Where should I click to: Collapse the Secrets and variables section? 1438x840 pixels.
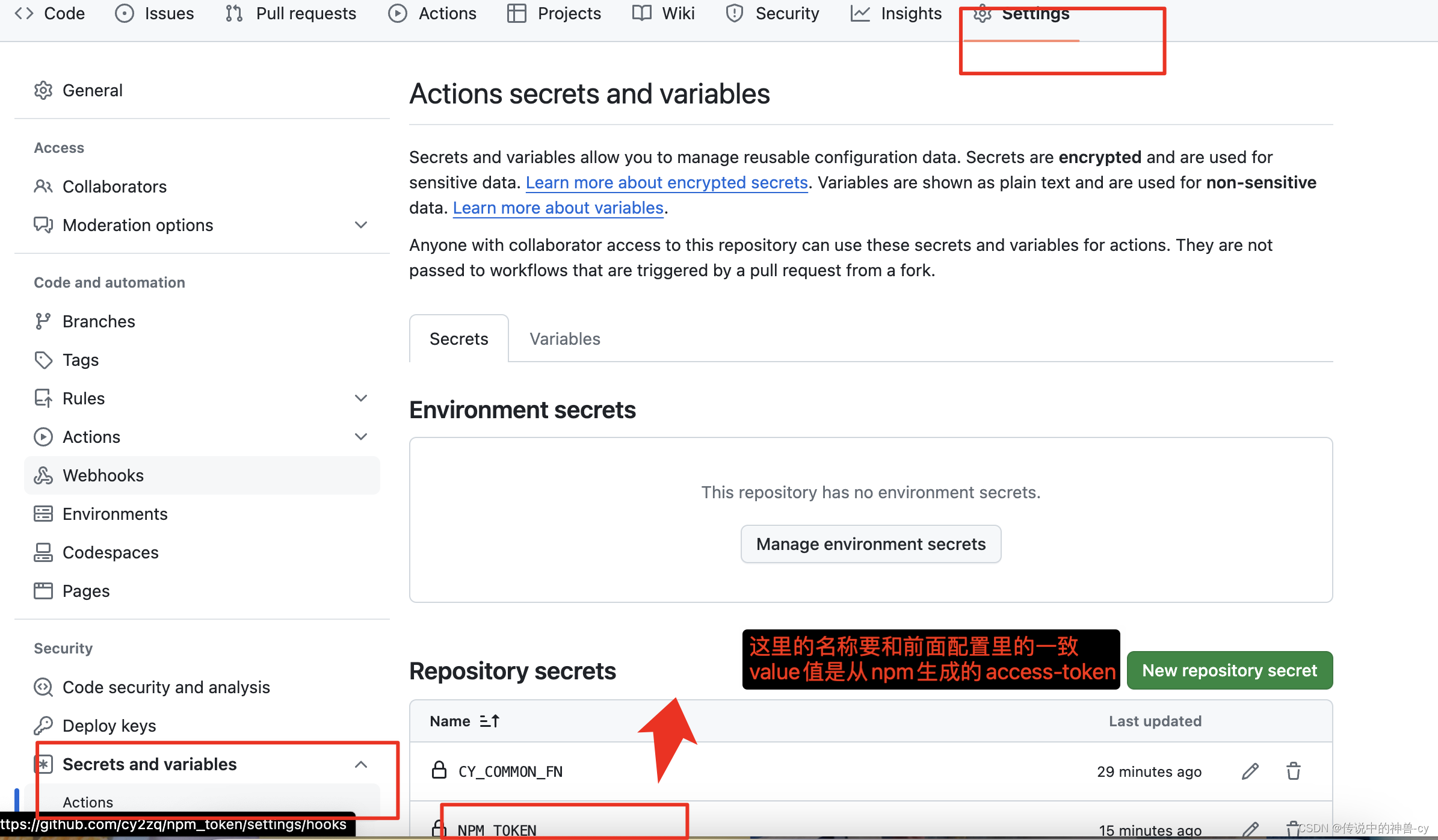(361, 764)
